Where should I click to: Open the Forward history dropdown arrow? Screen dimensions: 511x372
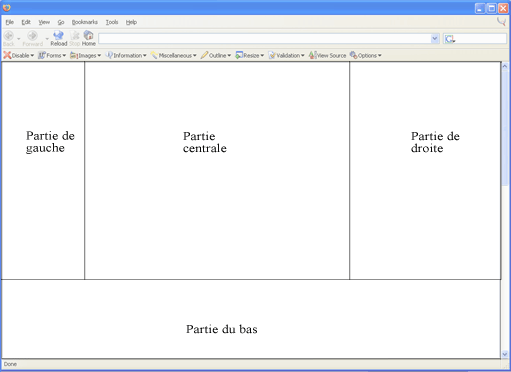(47, 39)
